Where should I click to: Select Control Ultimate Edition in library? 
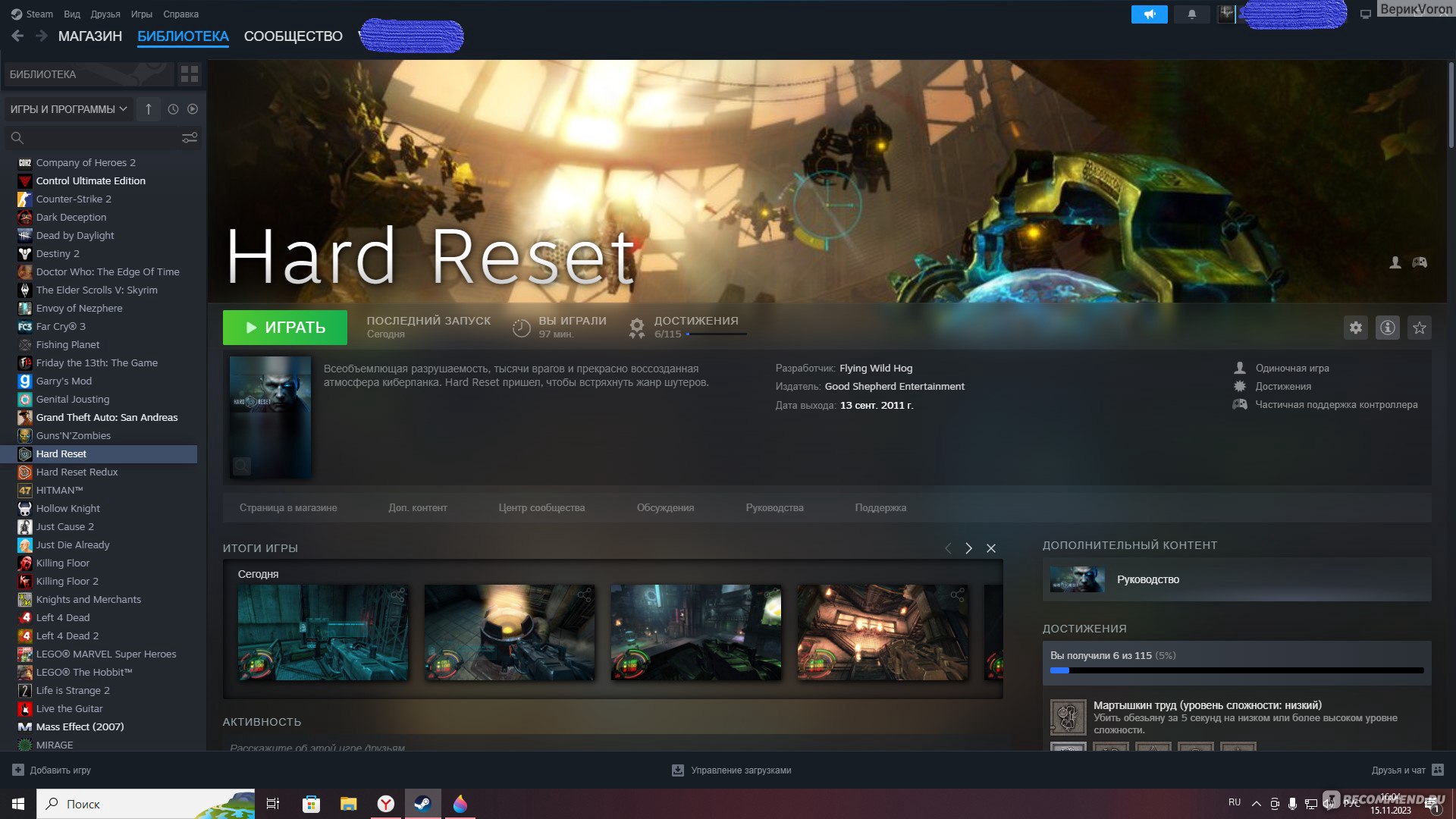90,181
